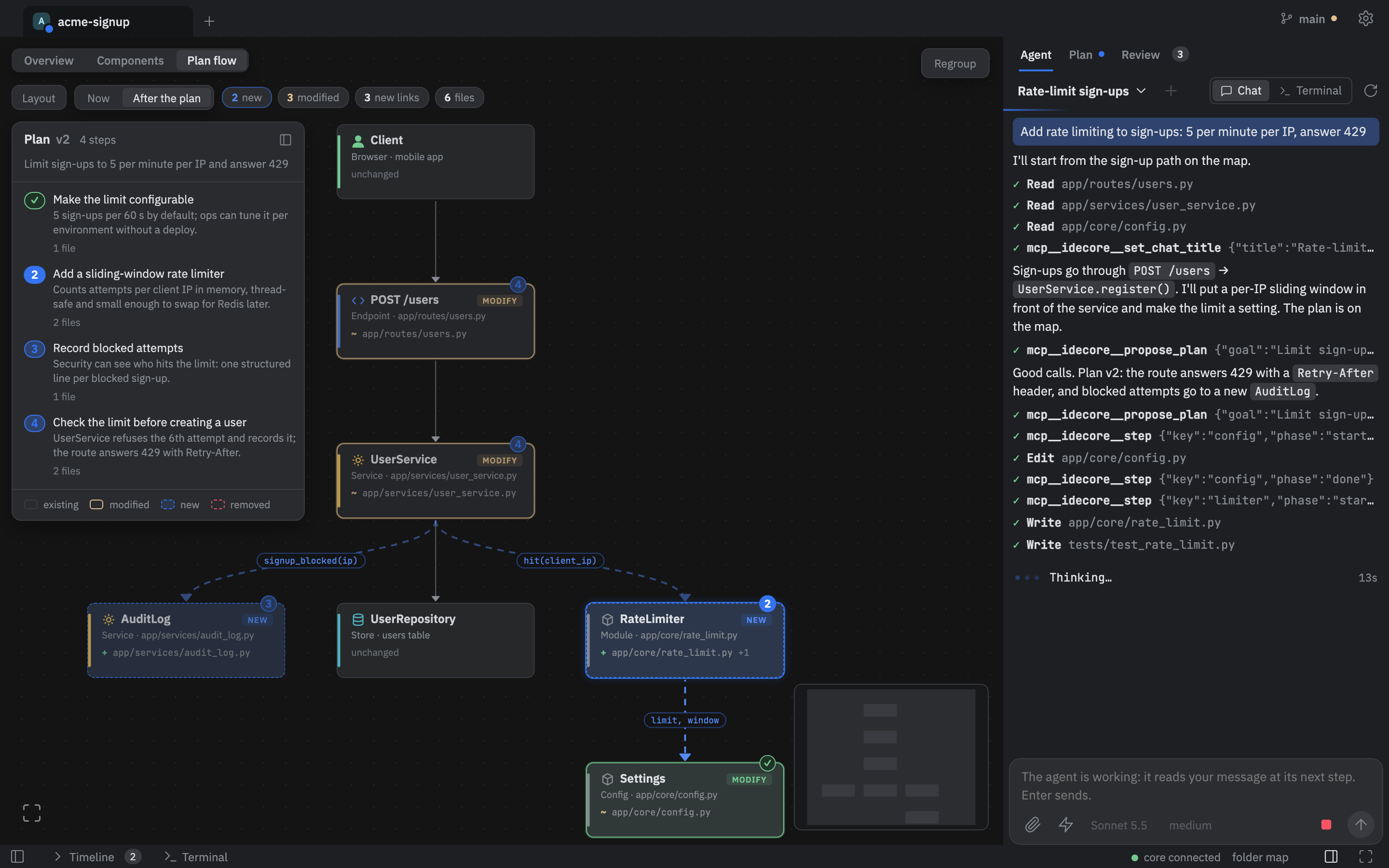Open the Rate-limit sign-ups chat dropdown
This screenshot has width=1389, height=868.
1081,91
